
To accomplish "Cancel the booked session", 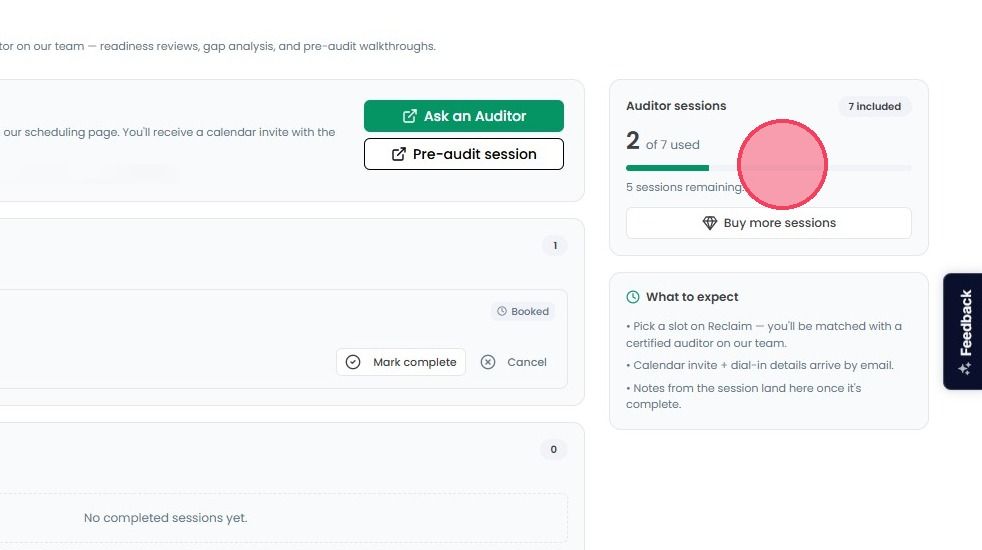I will (x=514, y=362).
